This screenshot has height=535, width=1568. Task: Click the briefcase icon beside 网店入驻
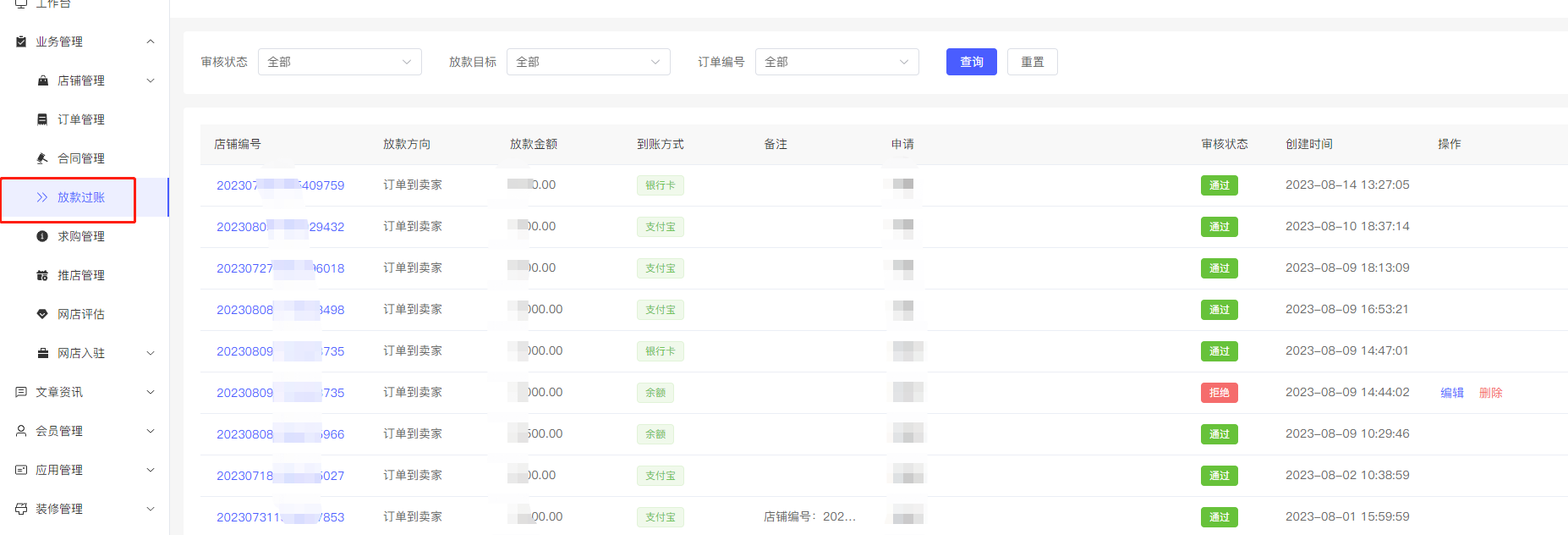pyautogui.click(x=42, y=353)
